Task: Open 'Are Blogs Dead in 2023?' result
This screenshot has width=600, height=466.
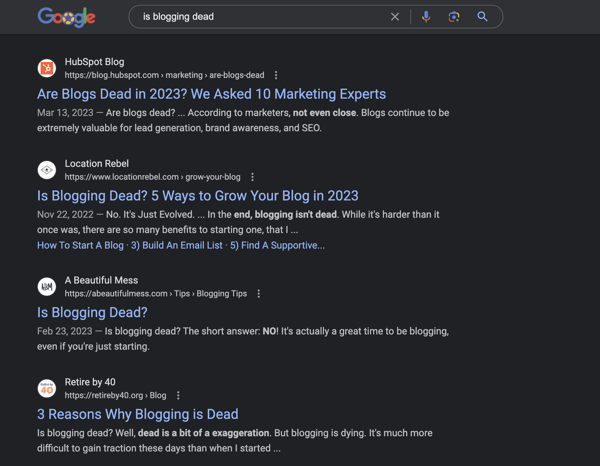Action: pos(212,94)
